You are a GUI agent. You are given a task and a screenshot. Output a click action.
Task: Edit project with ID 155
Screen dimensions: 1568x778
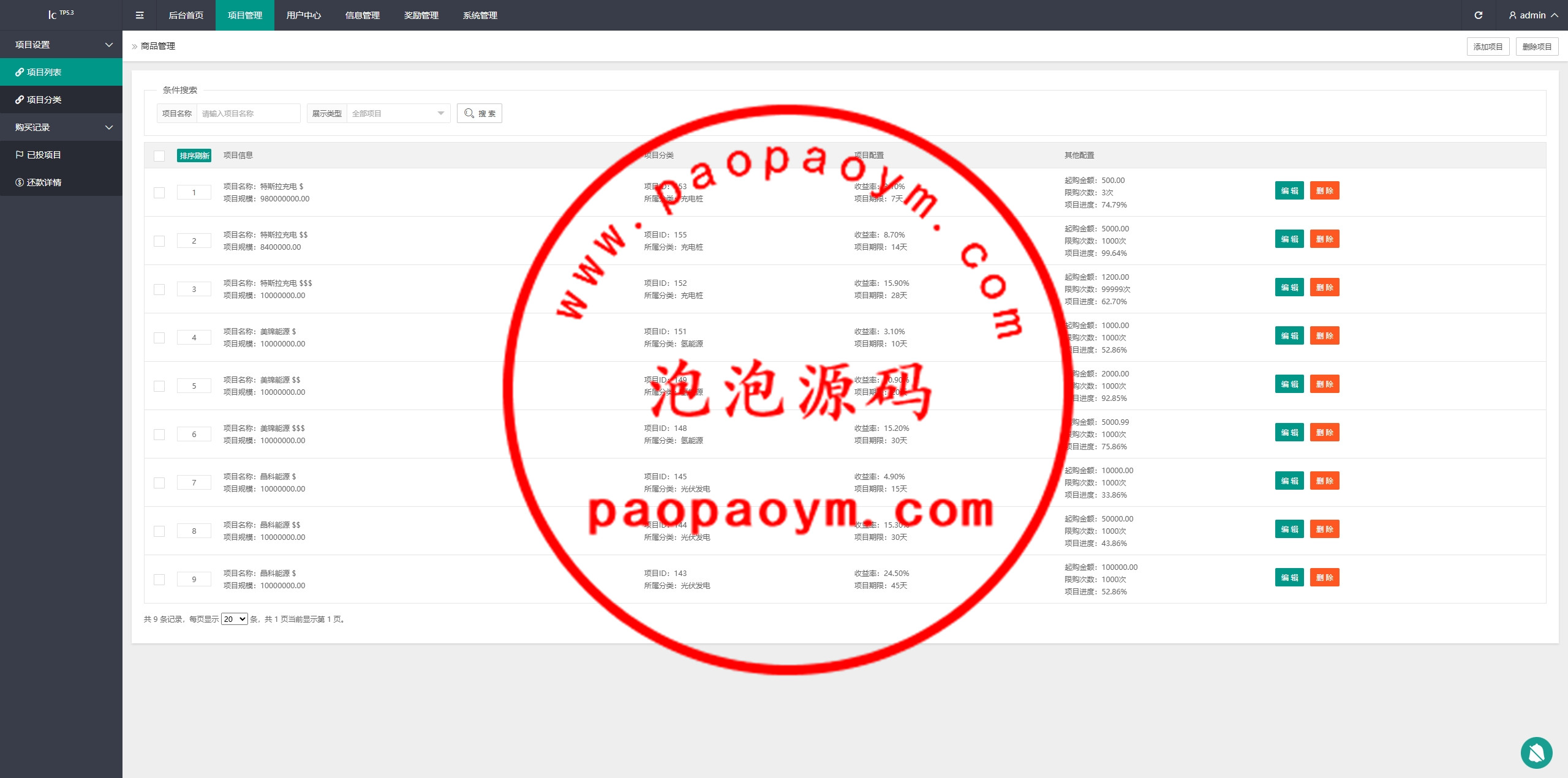point(1289,239)
